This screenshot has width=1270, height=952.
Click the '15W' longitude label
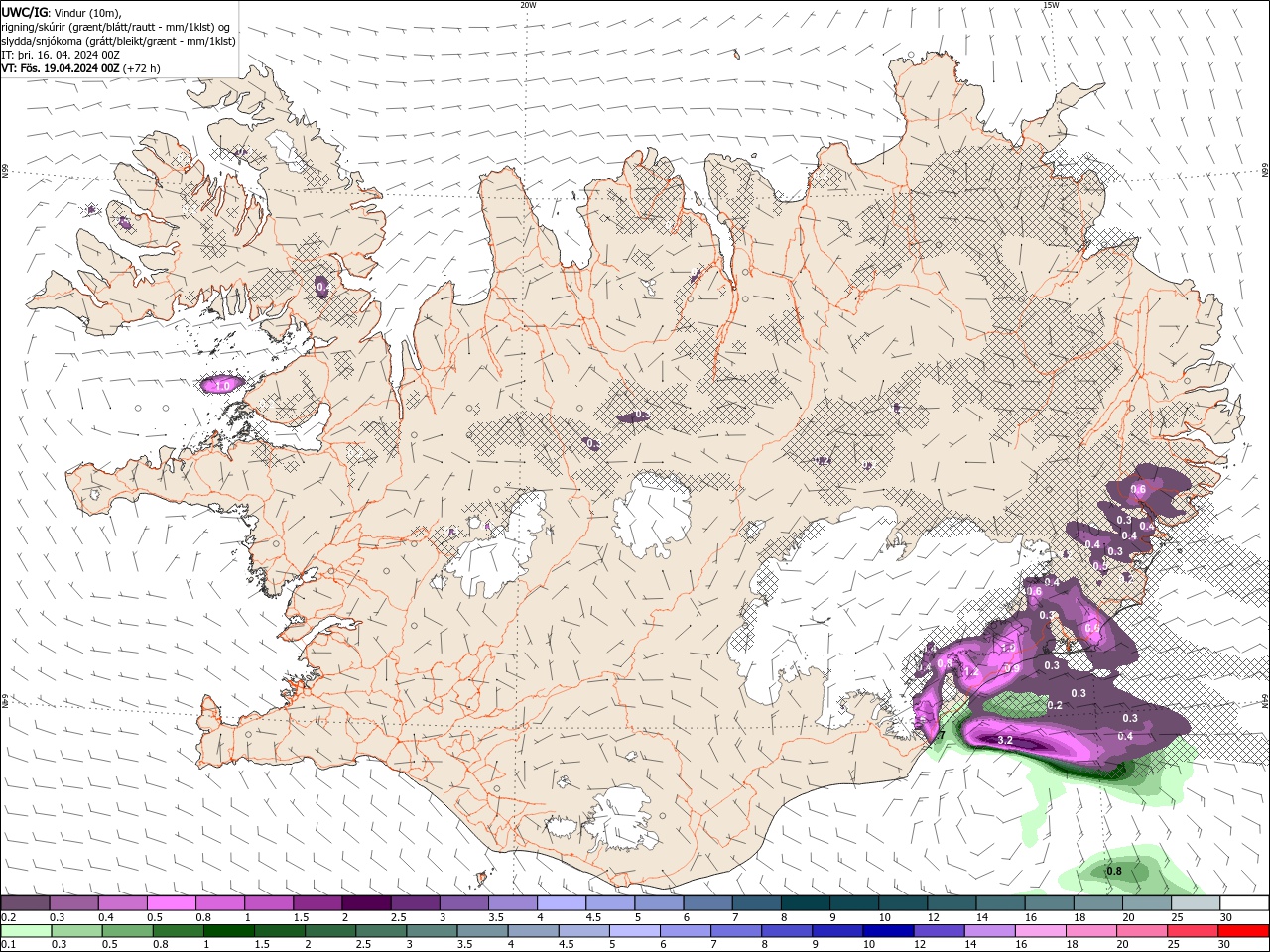point(1050,5)
